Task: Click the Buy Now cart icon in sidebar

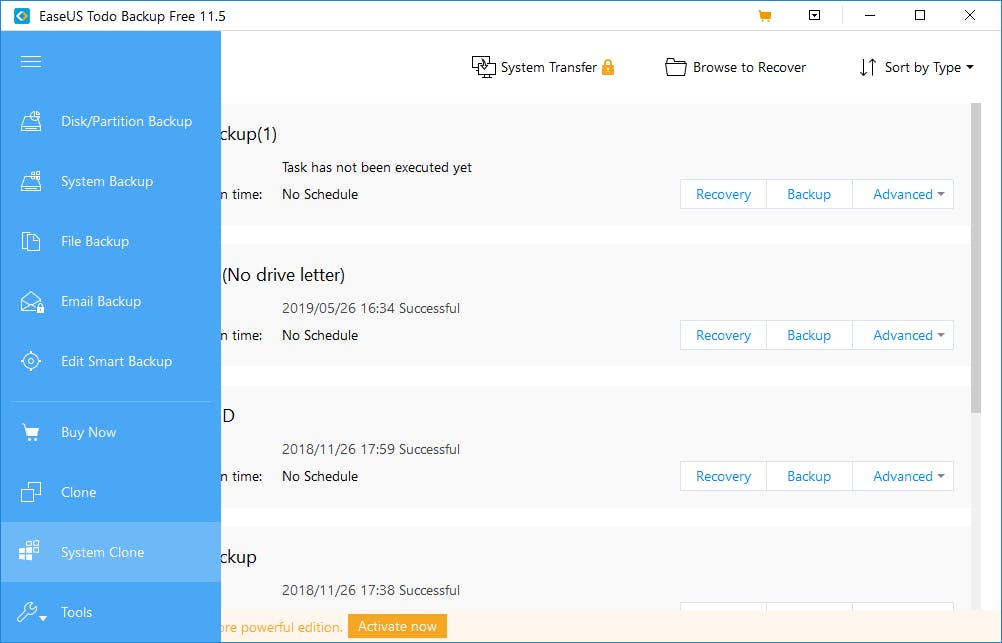Action: point(31,433)
